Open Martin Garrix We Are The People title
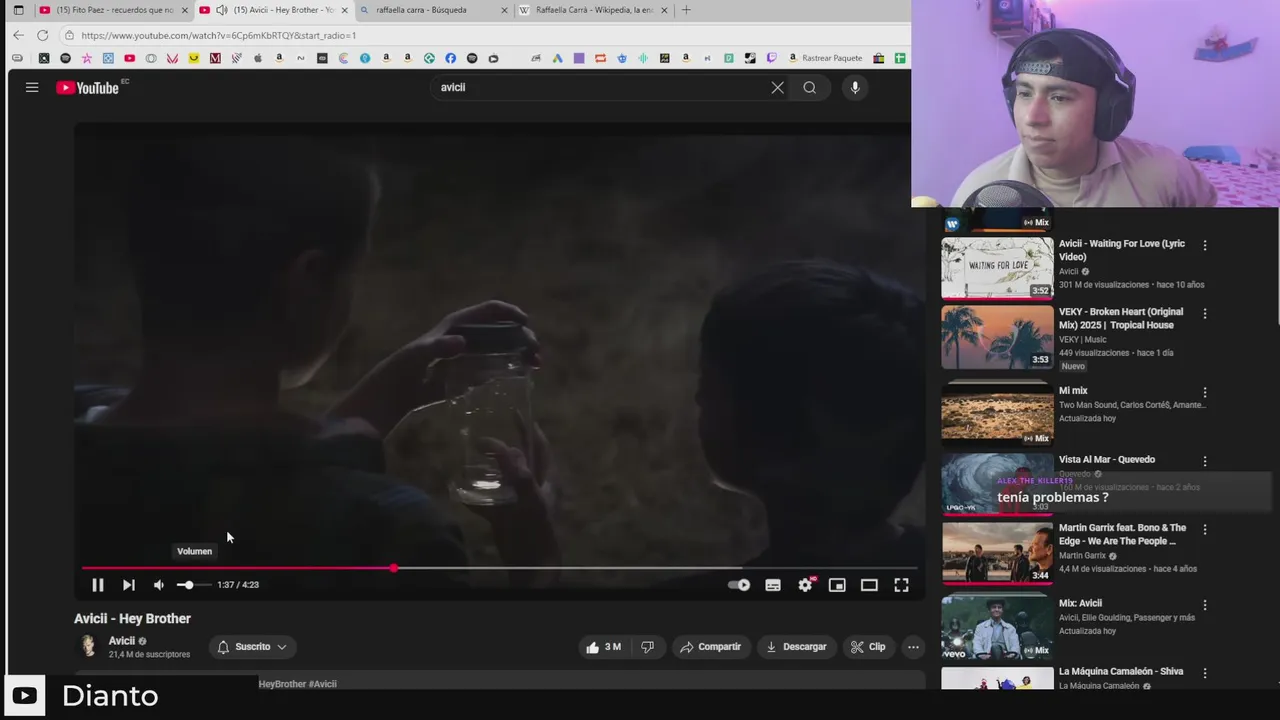Screen dimensions: 1280x720 tap(1122, 534)
